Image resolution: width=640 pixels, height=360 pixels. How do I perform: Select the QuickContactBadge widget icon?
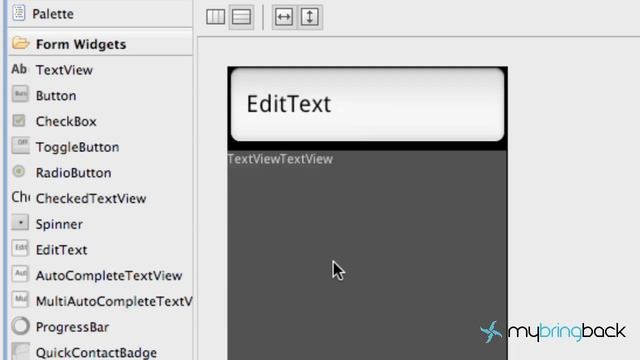click(x=20, y=351)
